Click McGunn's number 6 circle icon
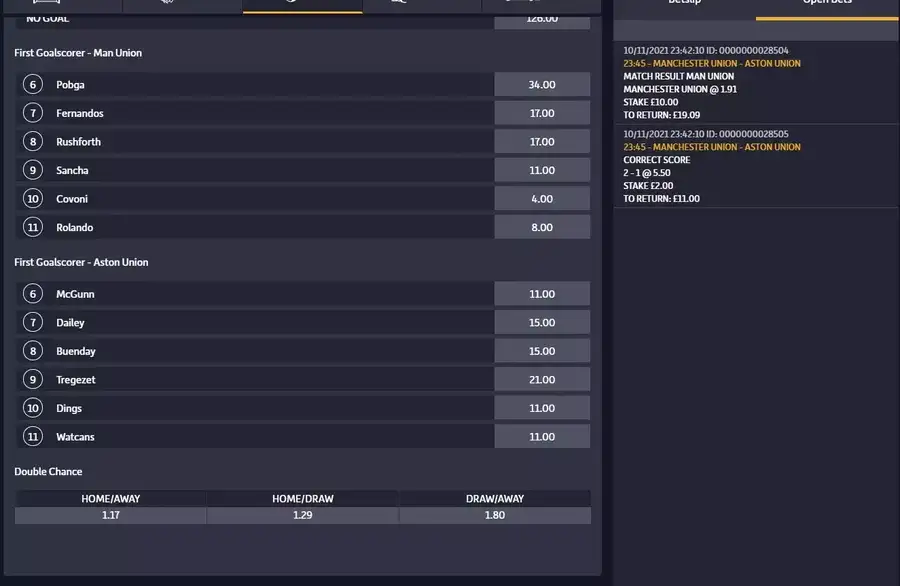The image size is (900, 586). pyautogui.click(x=33, y=294)
